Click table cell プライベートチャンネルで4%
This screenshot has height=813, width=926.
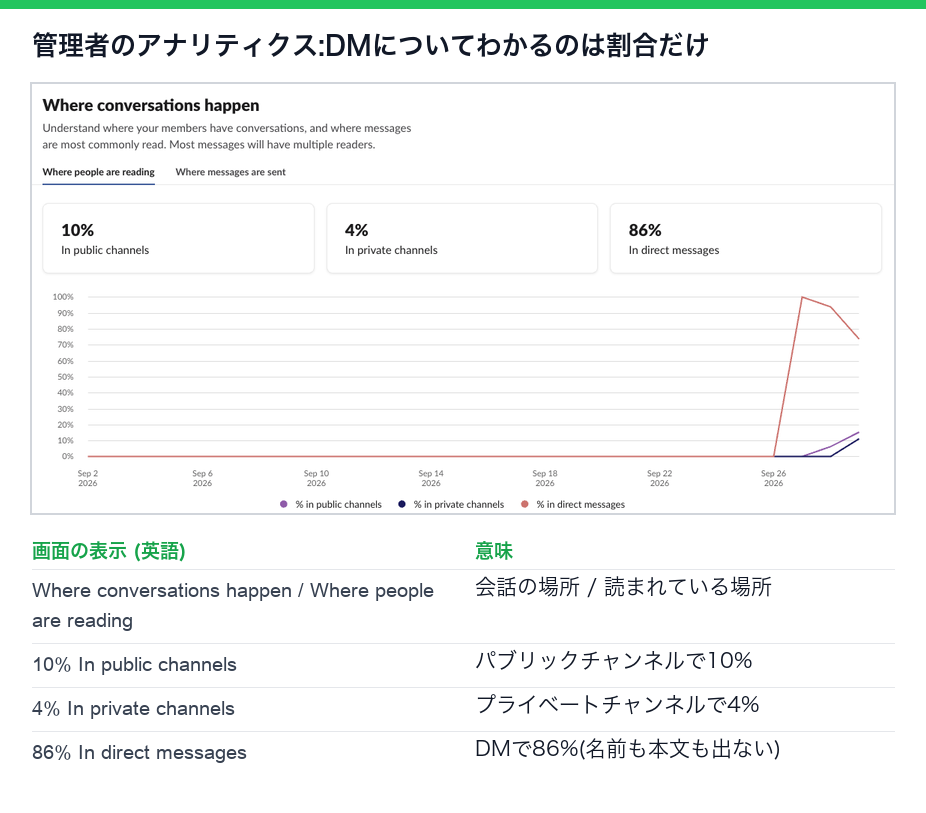point(617,704)
